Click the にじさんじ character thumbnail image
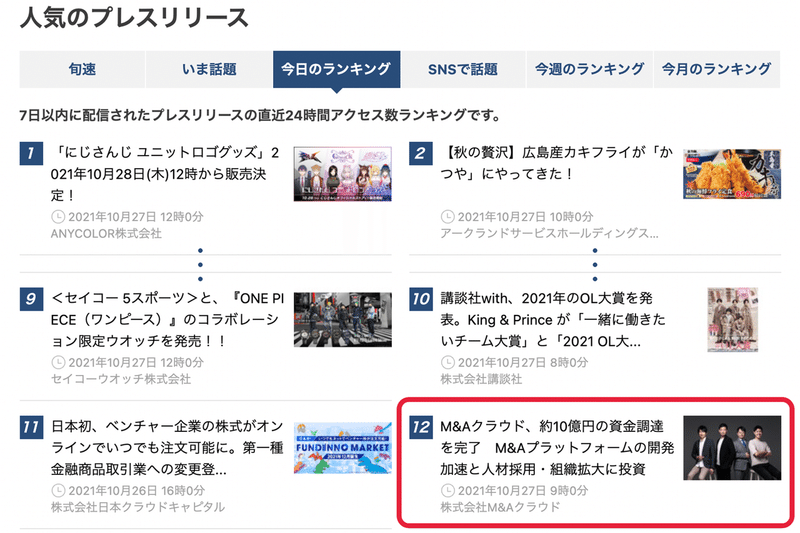Viewport: 800px width, 533px height. click(342, 174)
